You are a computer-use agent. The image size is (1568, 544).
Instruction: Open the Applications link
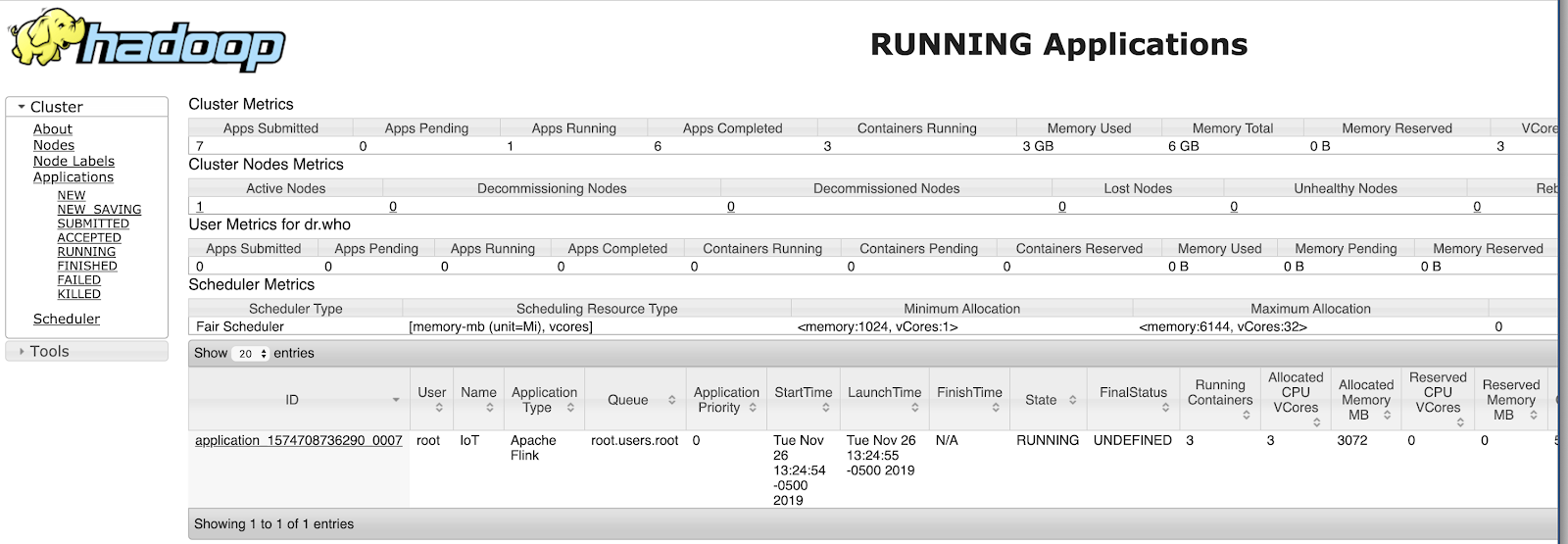click(73, 177)
